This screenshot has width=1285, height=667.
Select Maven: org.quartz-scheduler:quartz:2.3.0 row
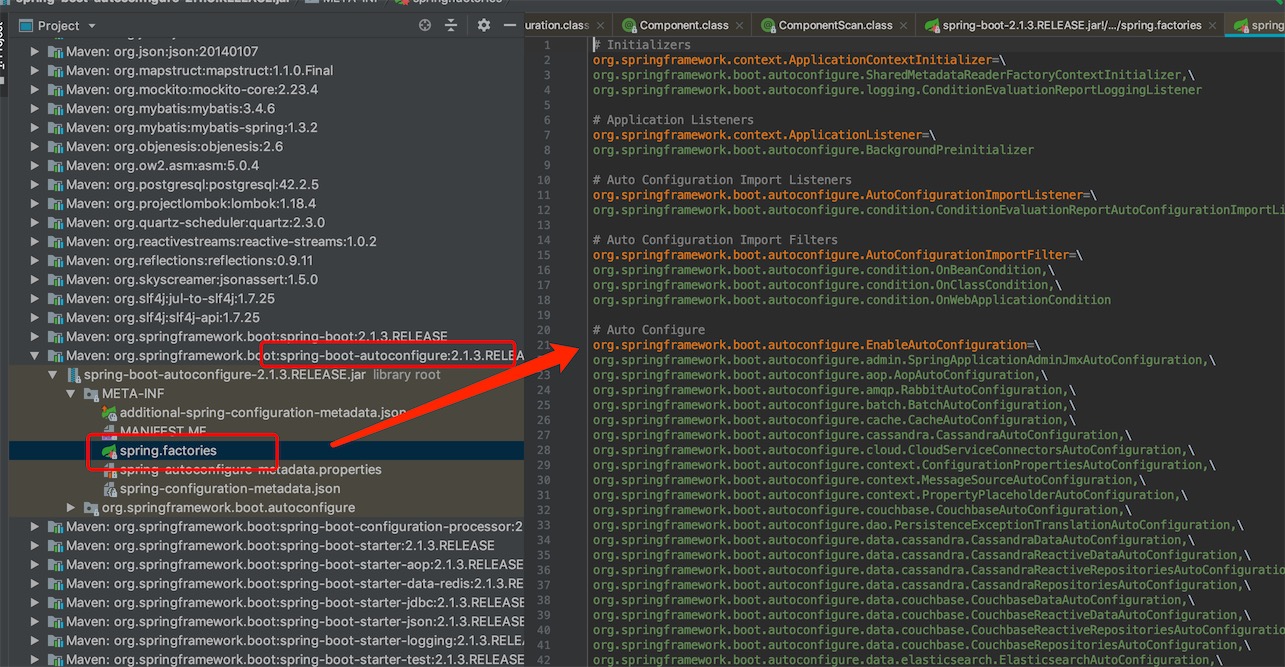click(266, 222)
